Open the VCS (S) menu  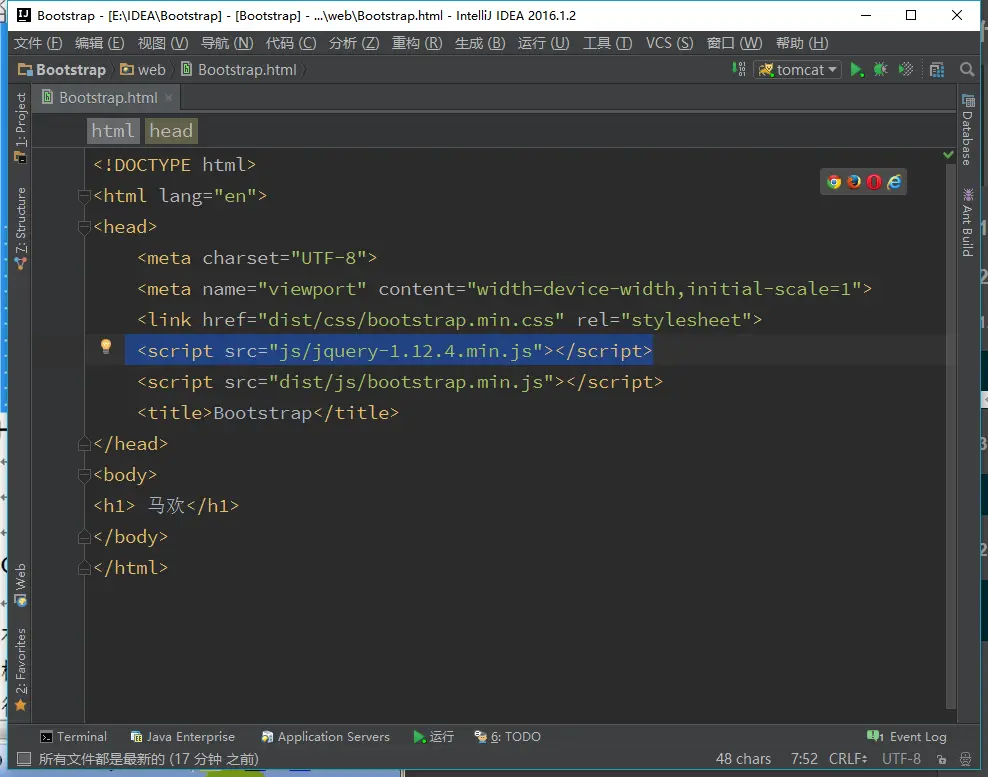pyautogui.click(x=669, y=43)
